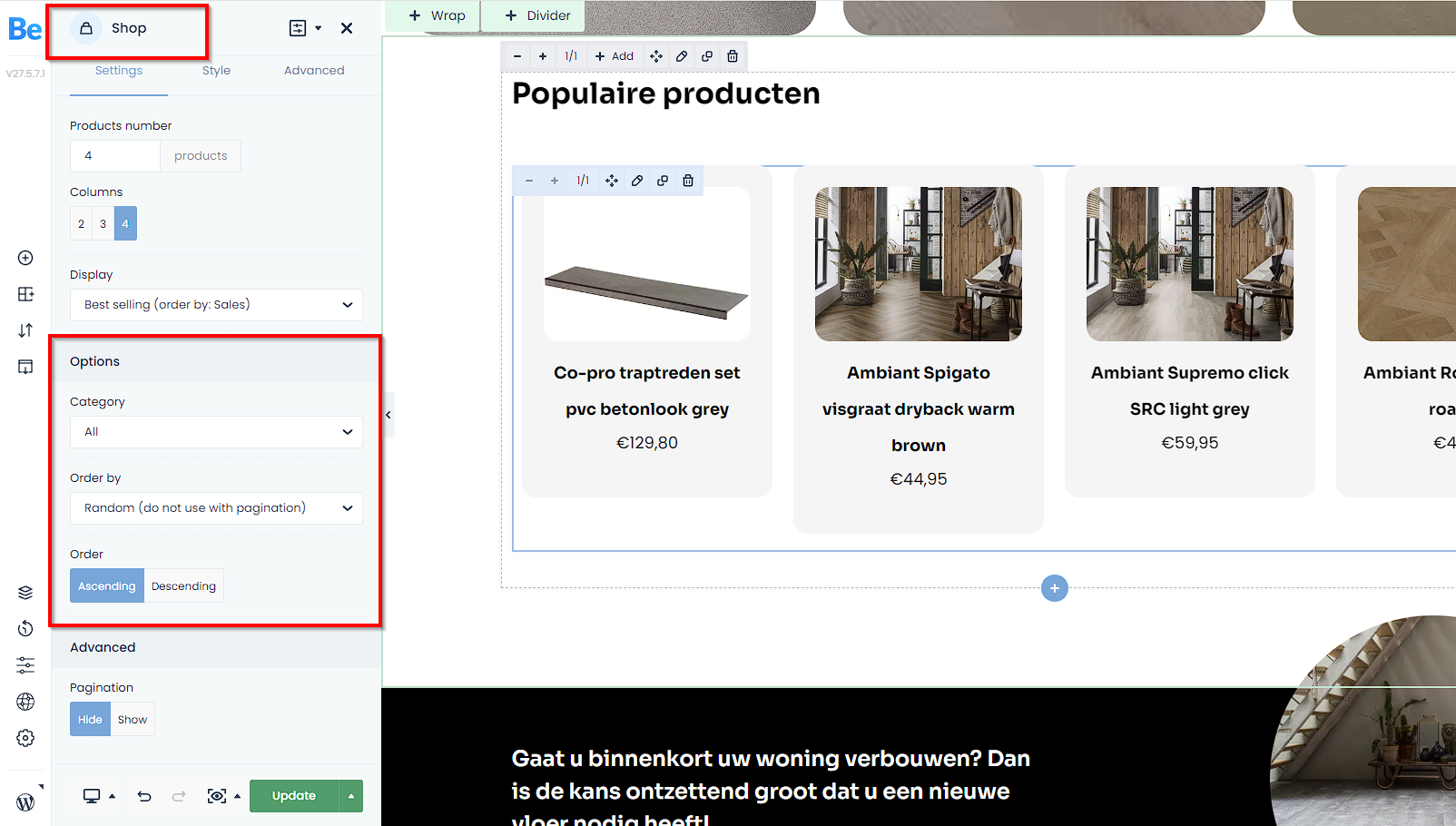Image resolution: width=1456 pixels, height=826 pixels.
Task: Open the Category dropdown
Action: pyautogui.click(x=216, y=432)
